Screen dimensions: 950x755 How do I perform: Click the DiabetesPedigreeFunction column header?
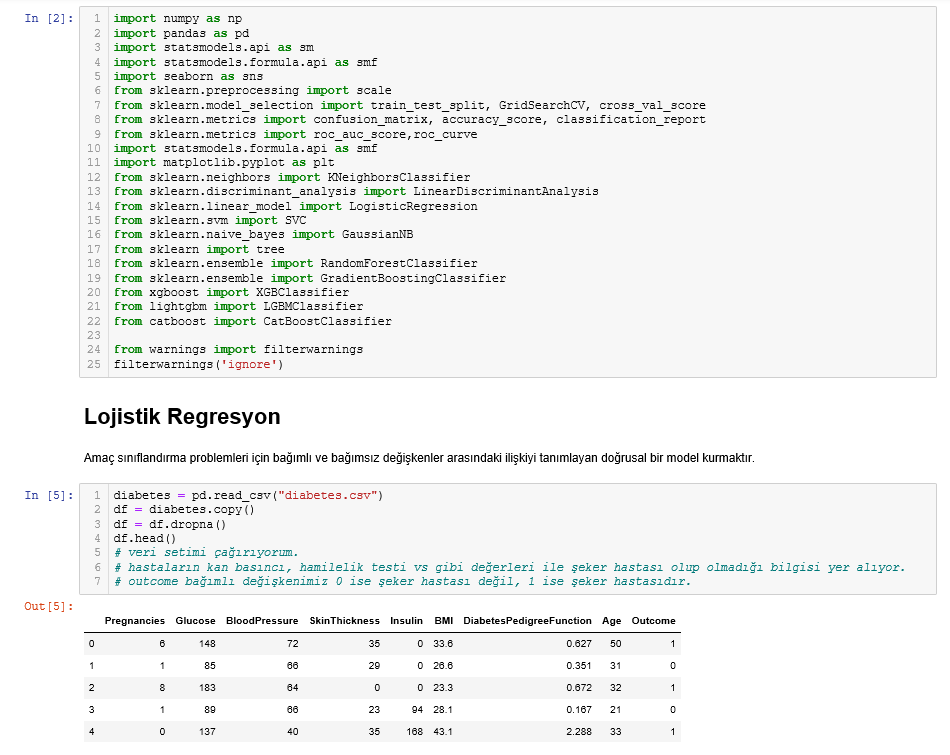pos(527,621)
